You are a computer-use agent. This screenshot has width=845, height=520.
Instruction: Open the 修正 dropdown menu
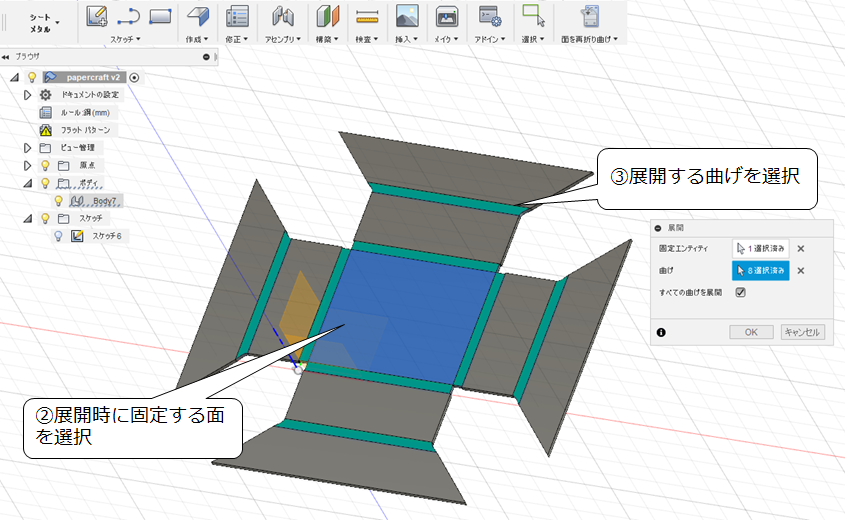[237, 39]
